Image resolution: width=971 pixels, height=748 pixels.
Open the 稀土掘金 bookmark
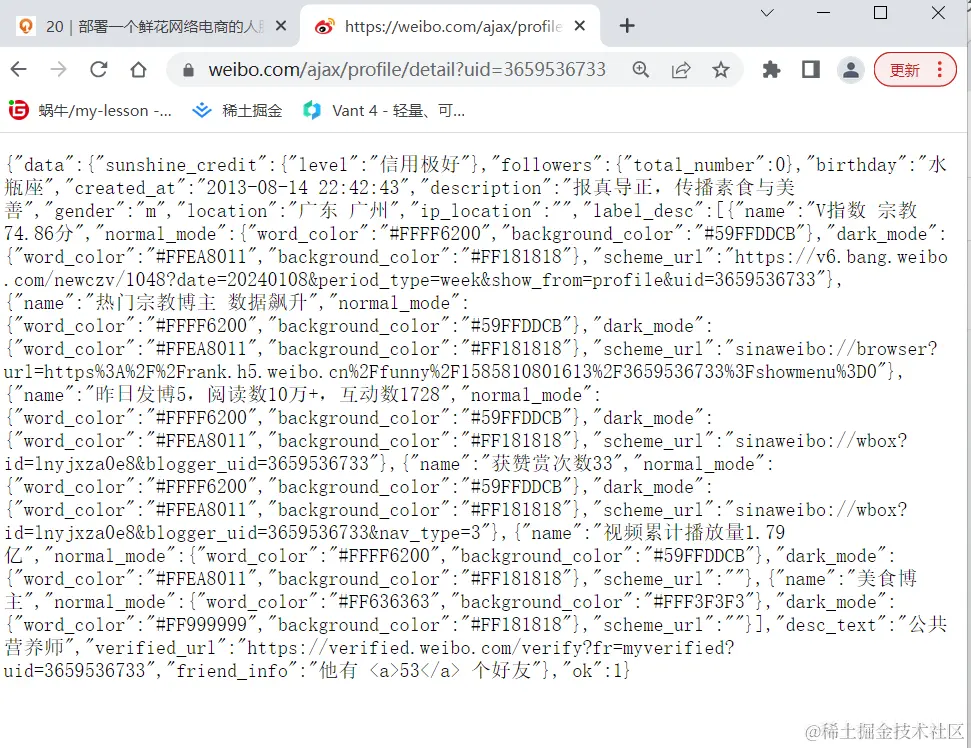point(237,111)
